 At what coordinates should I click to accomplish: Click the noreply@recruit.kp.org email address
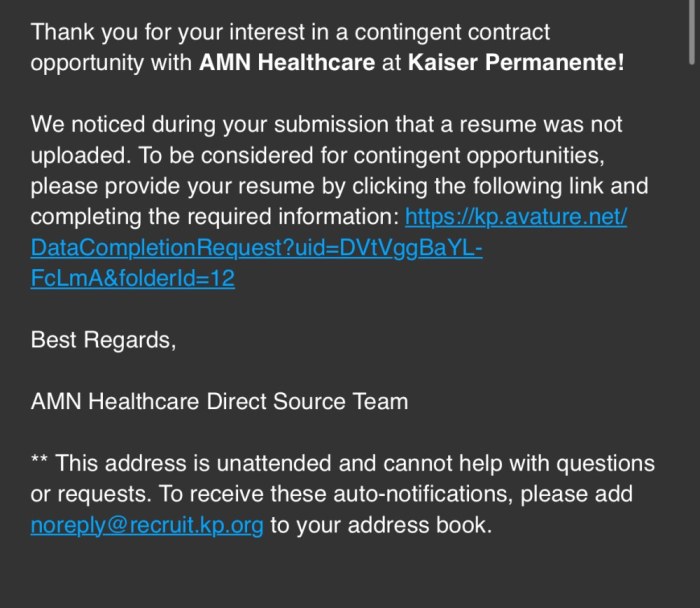click(x=147, y=525)
